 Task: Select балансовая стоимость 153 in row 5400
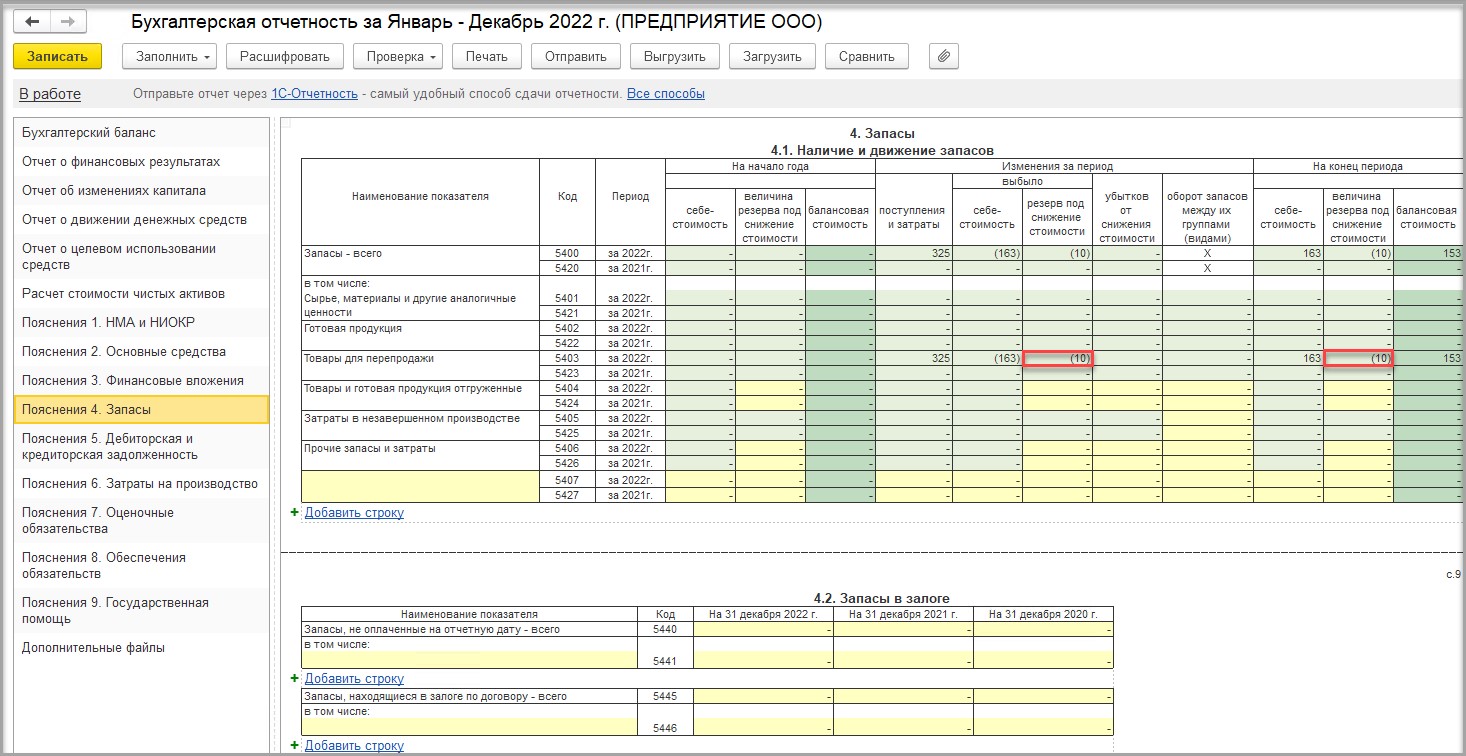pyautogui.click(x=1428, y=254)
